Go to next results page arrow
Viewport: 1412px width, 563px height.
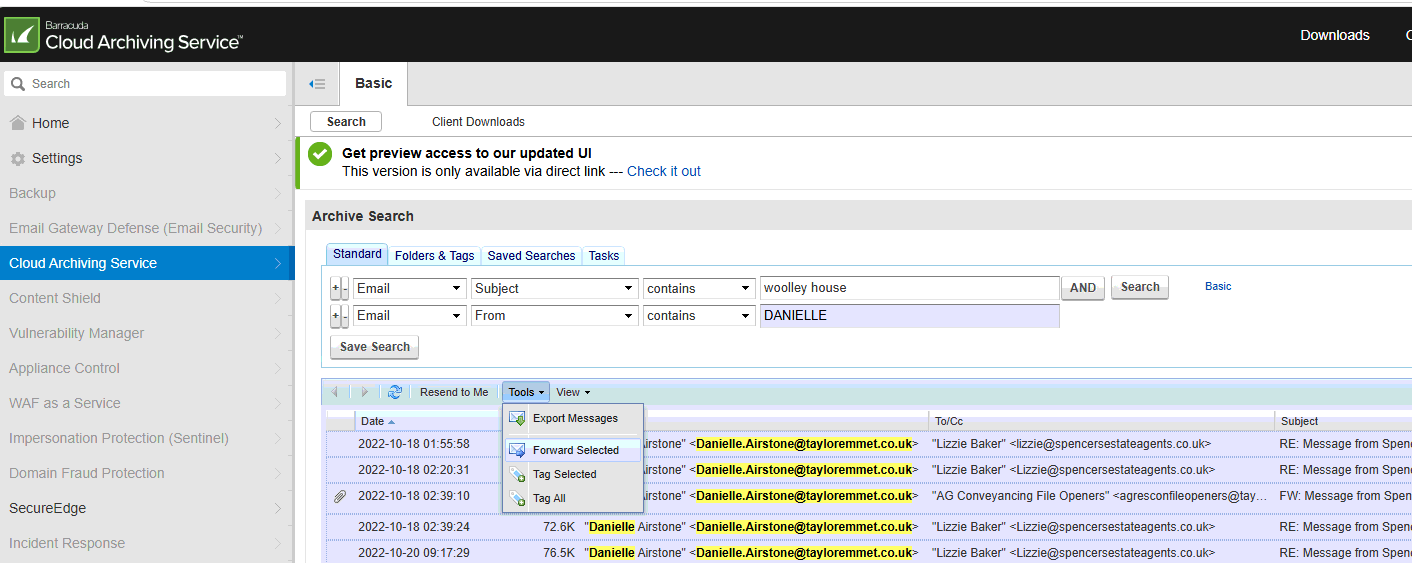365,392
